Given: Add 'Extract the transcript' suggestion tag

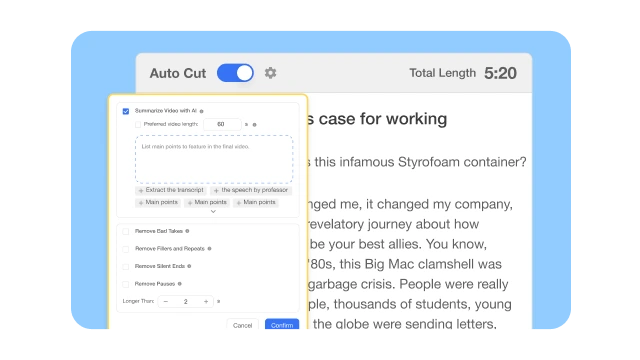Looking at the screenshot, I should 171,190.
